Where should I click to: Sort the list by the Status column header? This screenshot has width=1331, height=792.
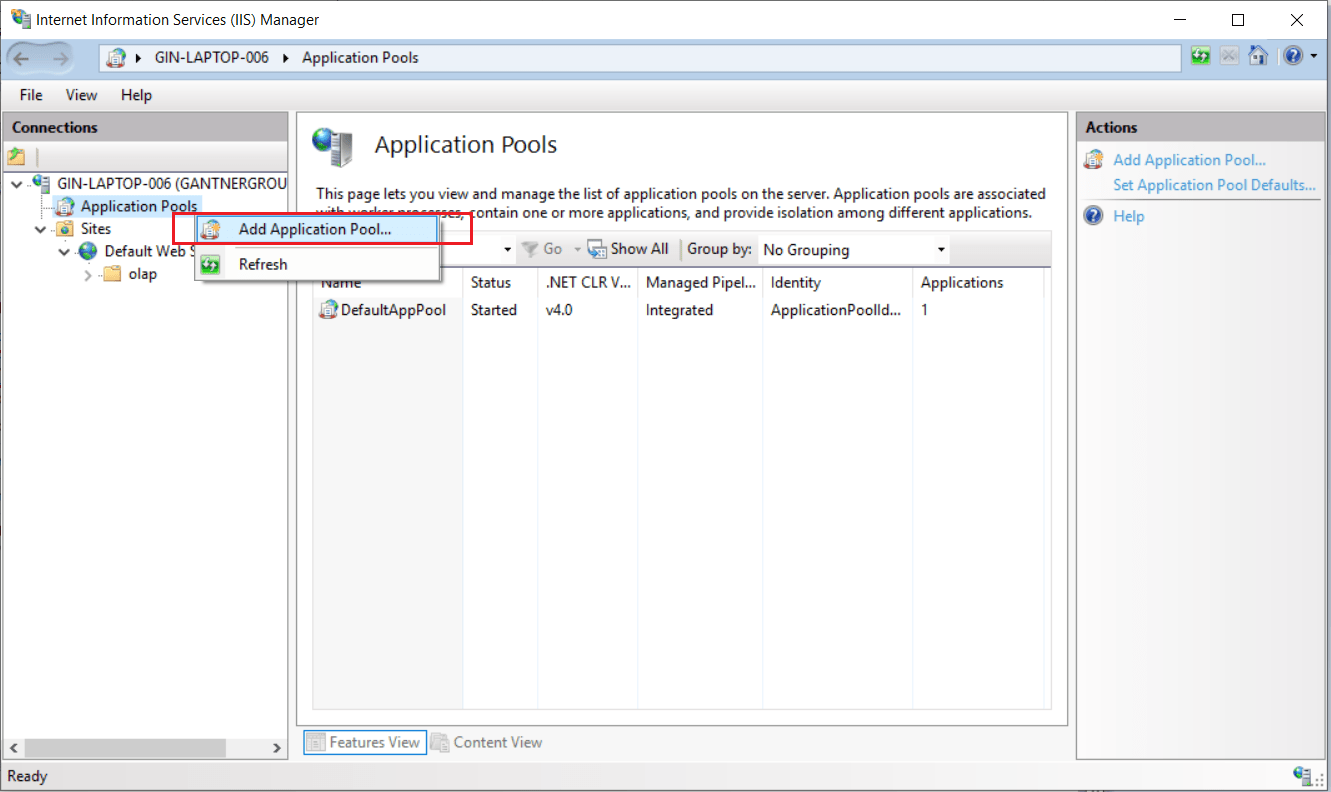[500, 283]
